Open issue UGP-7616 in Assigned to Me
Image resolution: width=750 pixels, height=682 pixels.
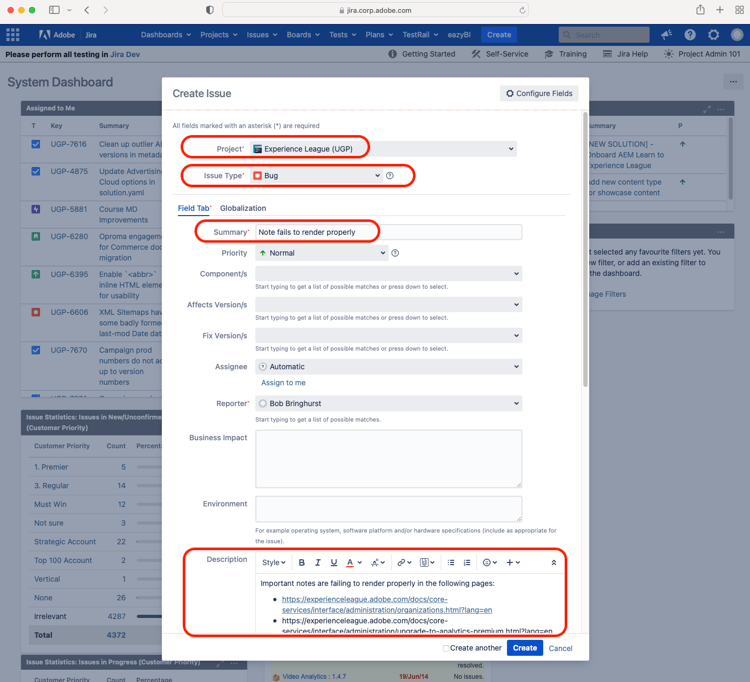68,144
